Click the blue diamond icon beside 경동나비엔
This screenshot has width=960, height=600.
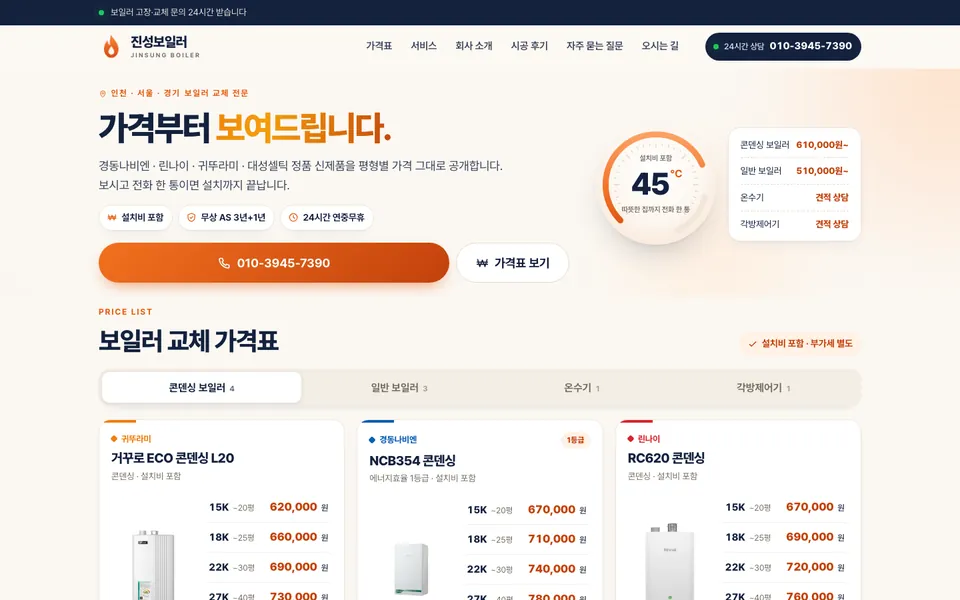pyautogui.click(x=372, y=440)
